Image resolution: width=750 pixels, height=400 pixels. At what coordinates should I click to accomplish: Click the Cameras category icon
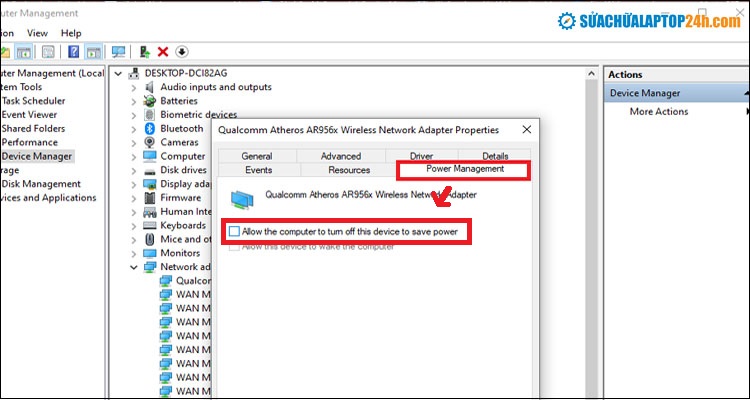click(x=149, y=143)
